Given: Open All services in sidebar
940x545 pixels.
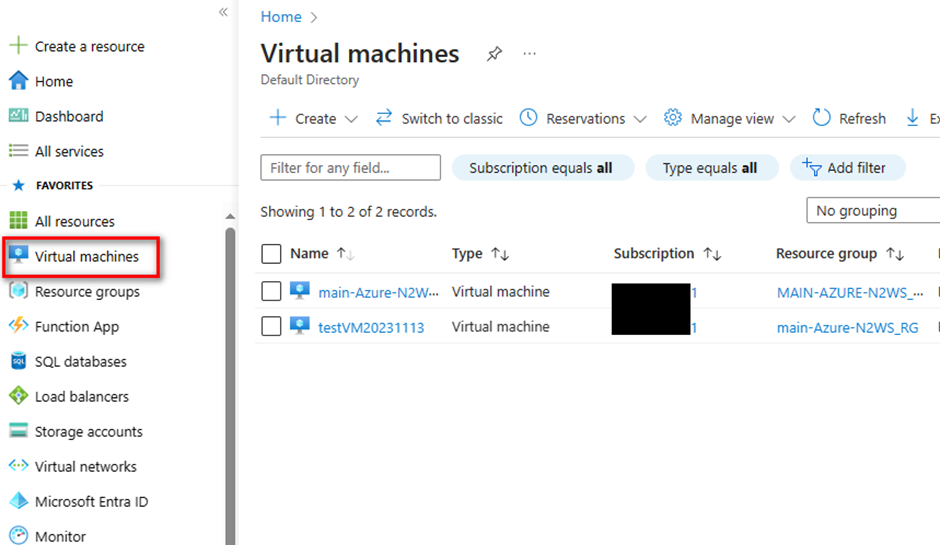Looking at the screenshot, I should point(69,151).
